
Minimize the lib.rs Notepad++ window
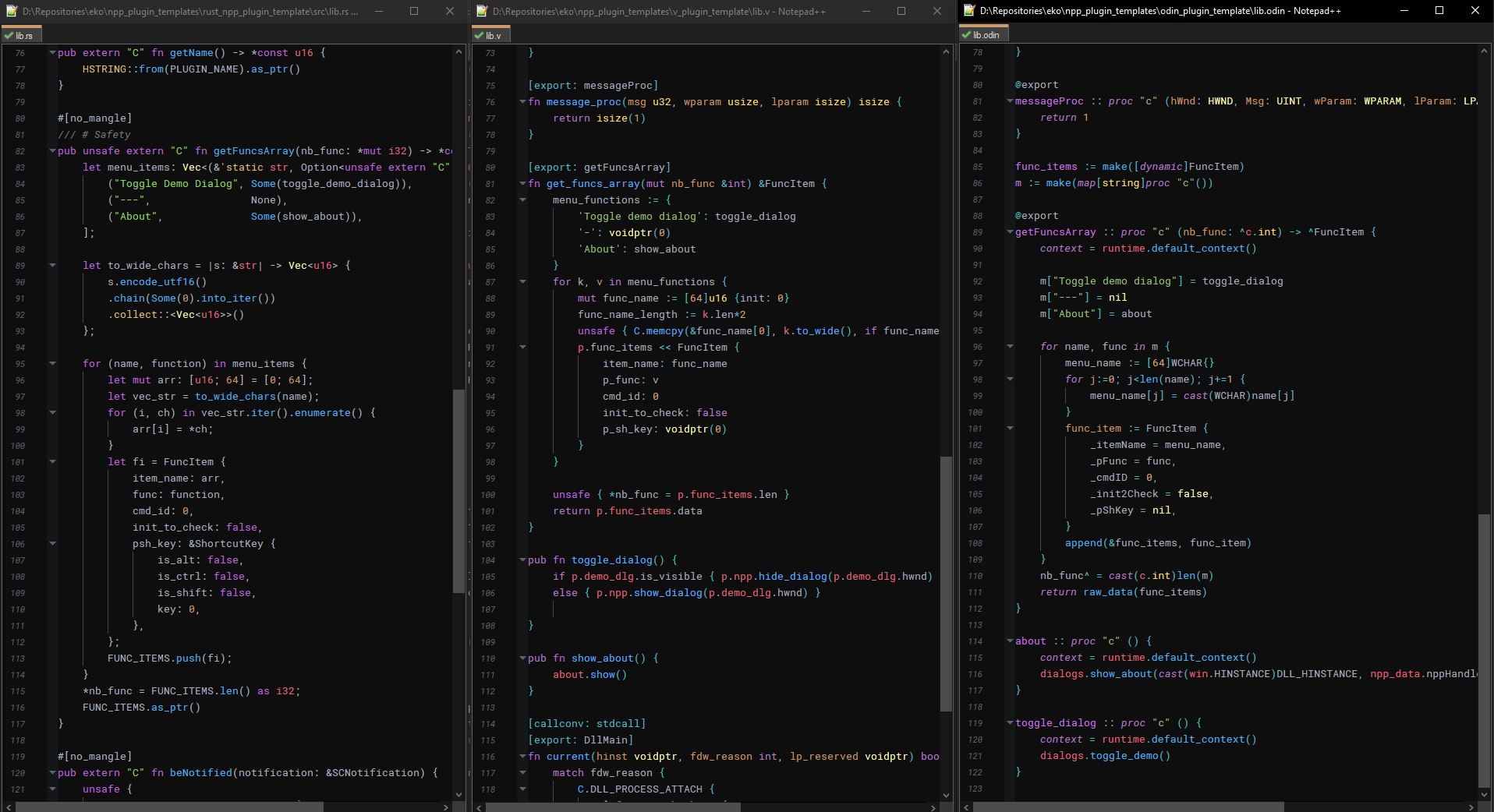[x=378, y=11]
